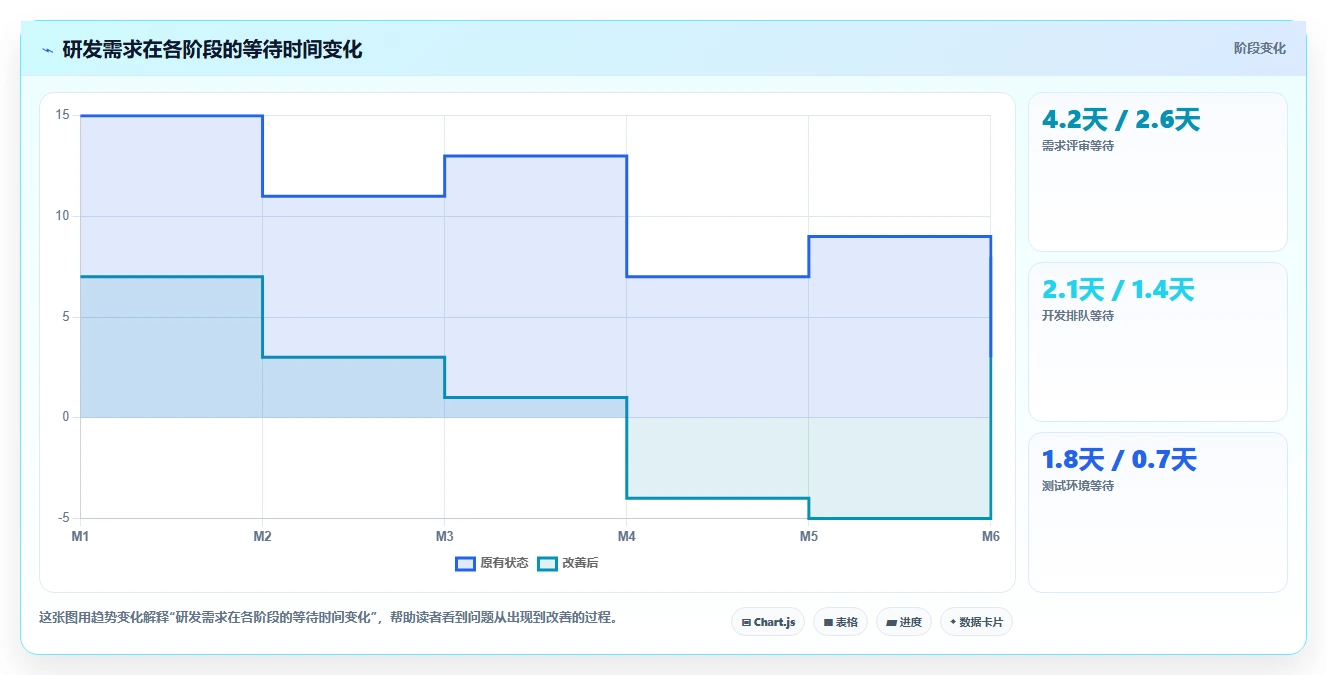Viewport: 1327px width, 675px height.
Task: Click the M4 x-axis label
Action: pos(626,537)
